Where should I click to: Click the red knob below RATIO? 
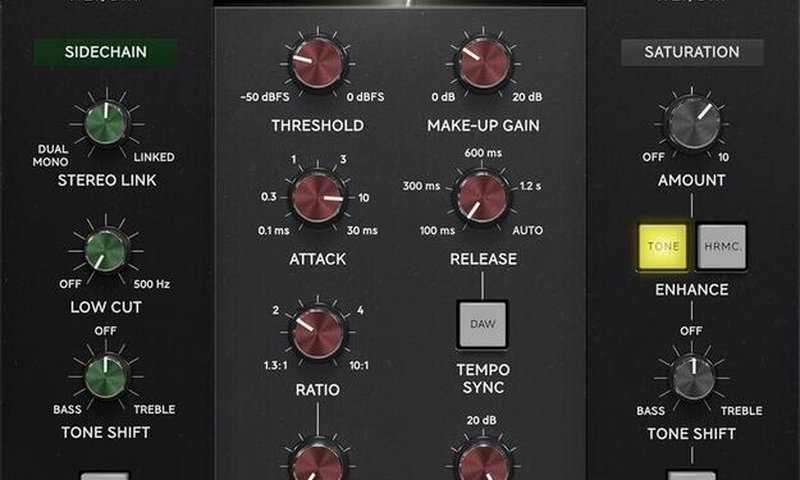tap(317, 465)
